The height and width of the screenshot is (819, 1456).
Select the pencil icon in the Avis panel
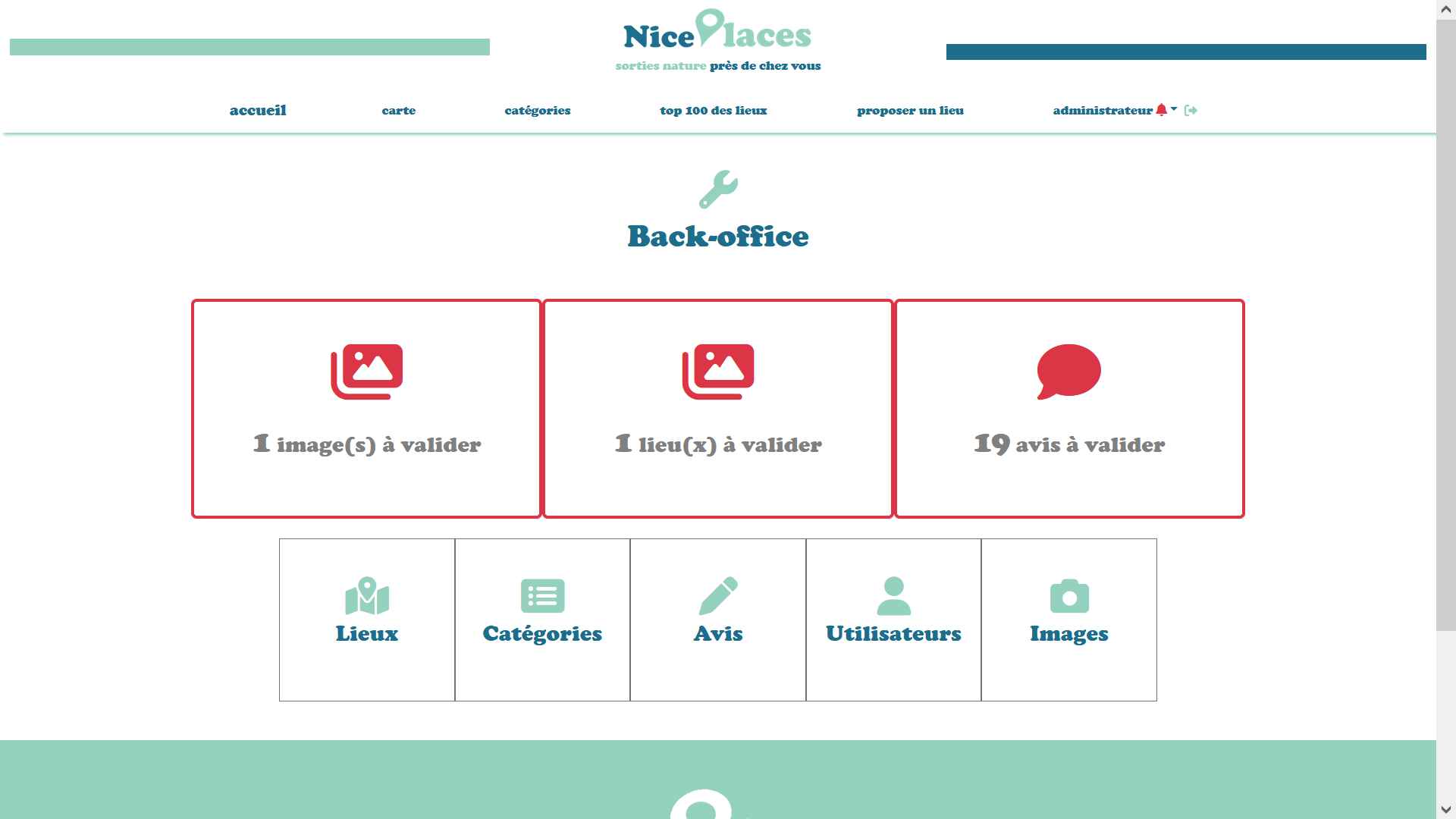(x=718, y=597)
